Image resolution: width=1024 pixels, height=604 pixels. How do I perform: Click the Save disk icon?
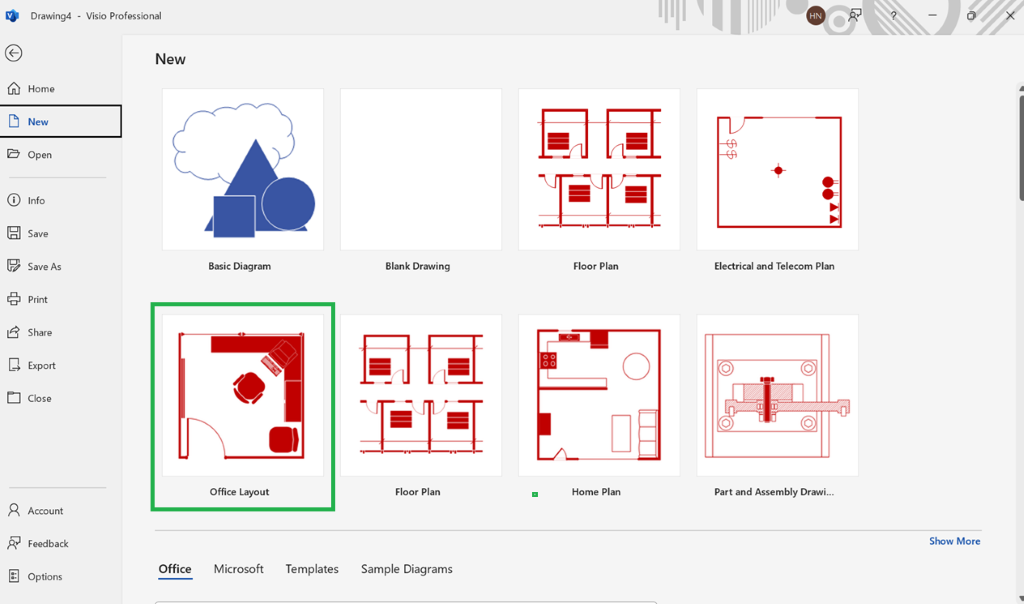click(x=14, y=233)
